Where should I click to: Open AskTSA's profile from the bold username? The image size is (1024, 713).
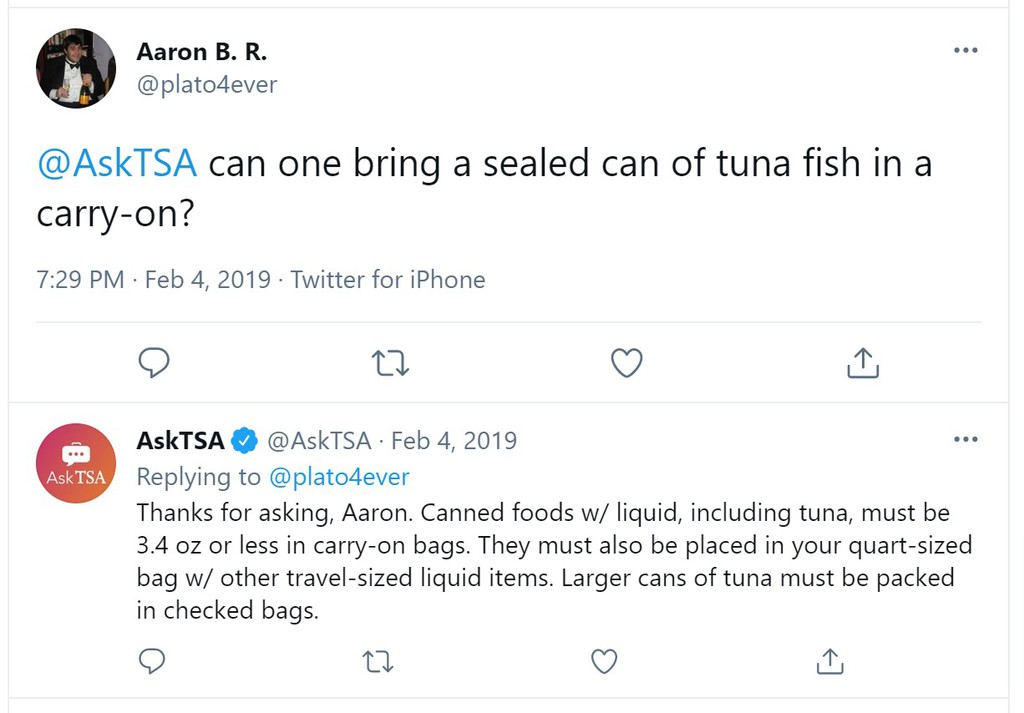[179, 440]
